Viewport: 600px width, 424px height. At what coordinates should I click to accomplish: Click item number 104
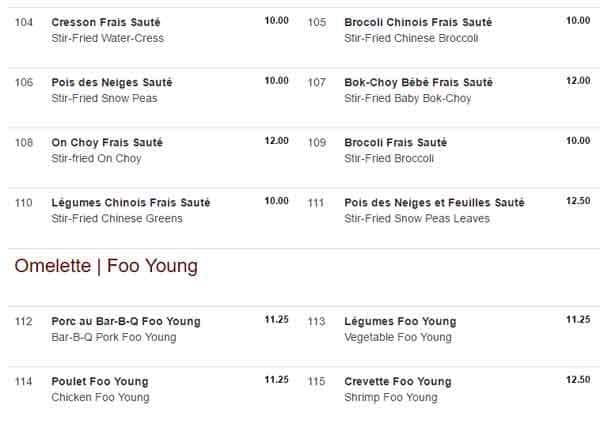[x=24, y=22]
